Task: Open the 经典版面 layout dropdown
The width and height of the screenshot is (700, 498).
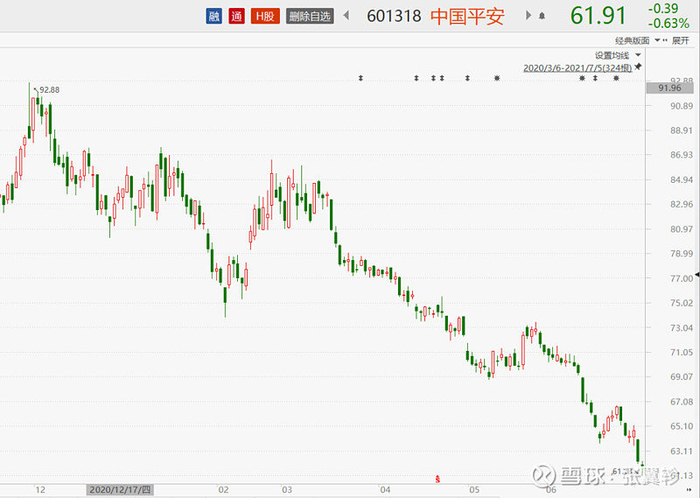Action: pos(638,41)
